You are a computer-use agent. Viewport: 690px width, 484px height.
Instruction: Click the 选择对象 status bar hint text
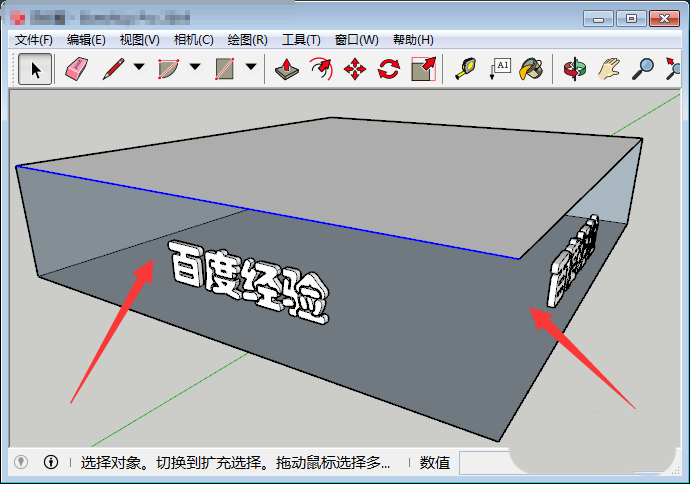[x=235, y=462]
